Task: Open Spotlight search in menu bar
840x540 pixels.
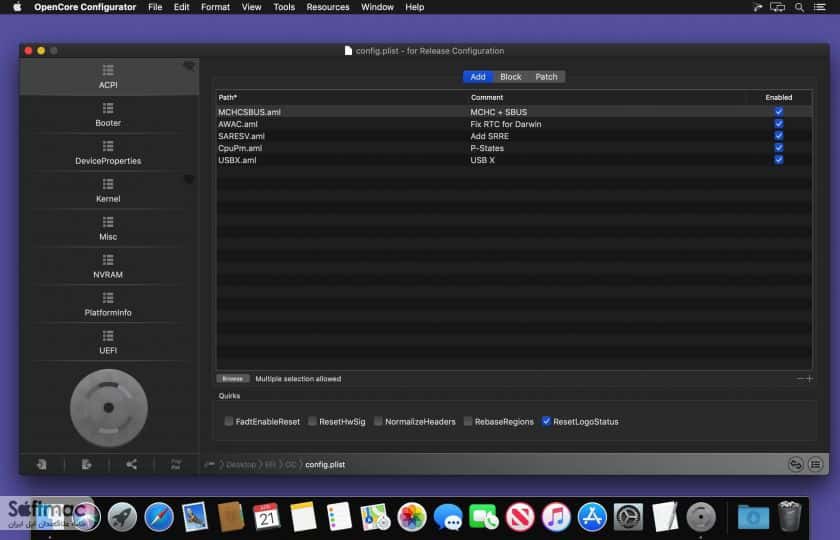Action: [799, 7]
